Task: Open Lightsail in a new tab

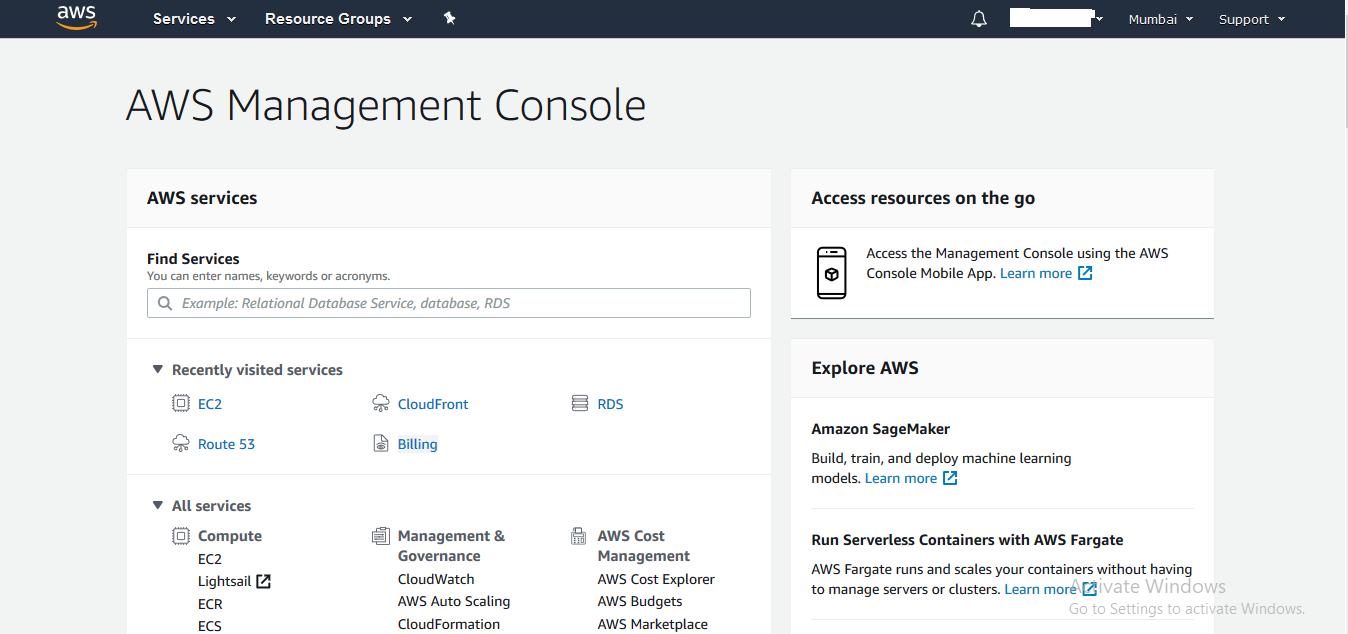Action: 264,580
